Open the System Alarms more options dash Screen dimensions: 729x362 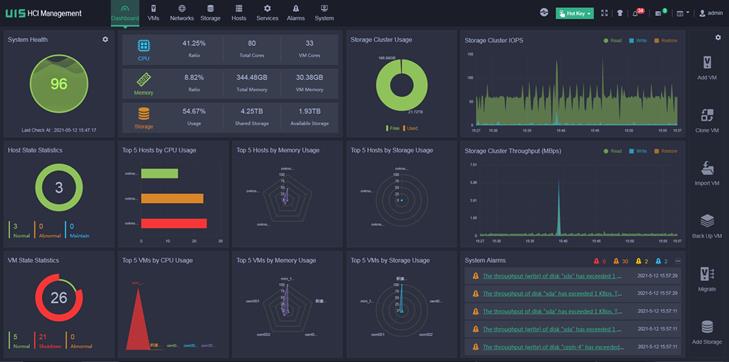tap(677, 261)
